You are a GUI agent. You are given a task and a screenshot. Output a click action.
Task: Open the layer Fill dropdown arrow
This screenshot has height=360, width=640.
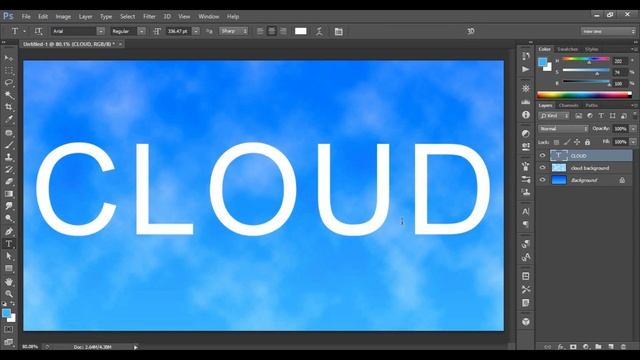[633, 142]
